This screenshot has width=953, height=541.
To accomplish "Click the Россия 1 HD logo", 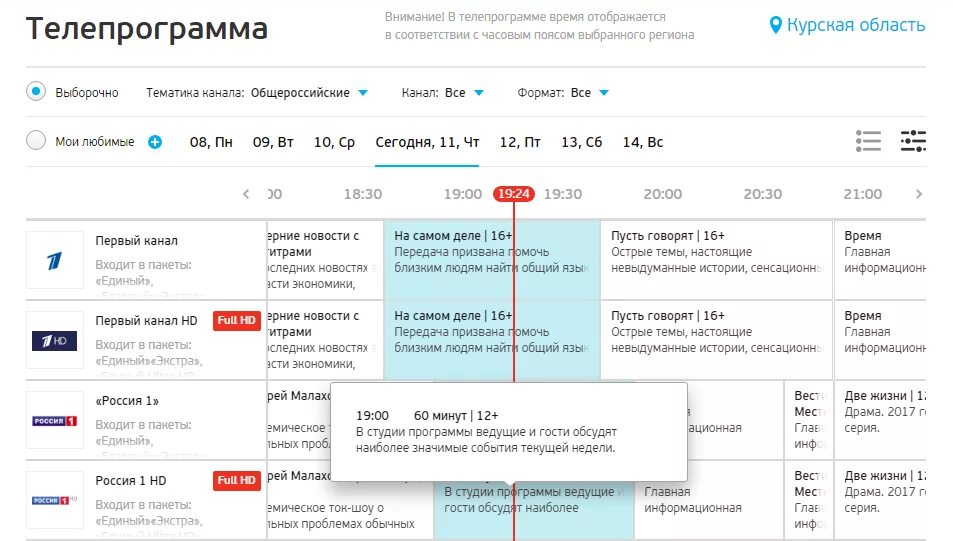I will coord(55,499).
